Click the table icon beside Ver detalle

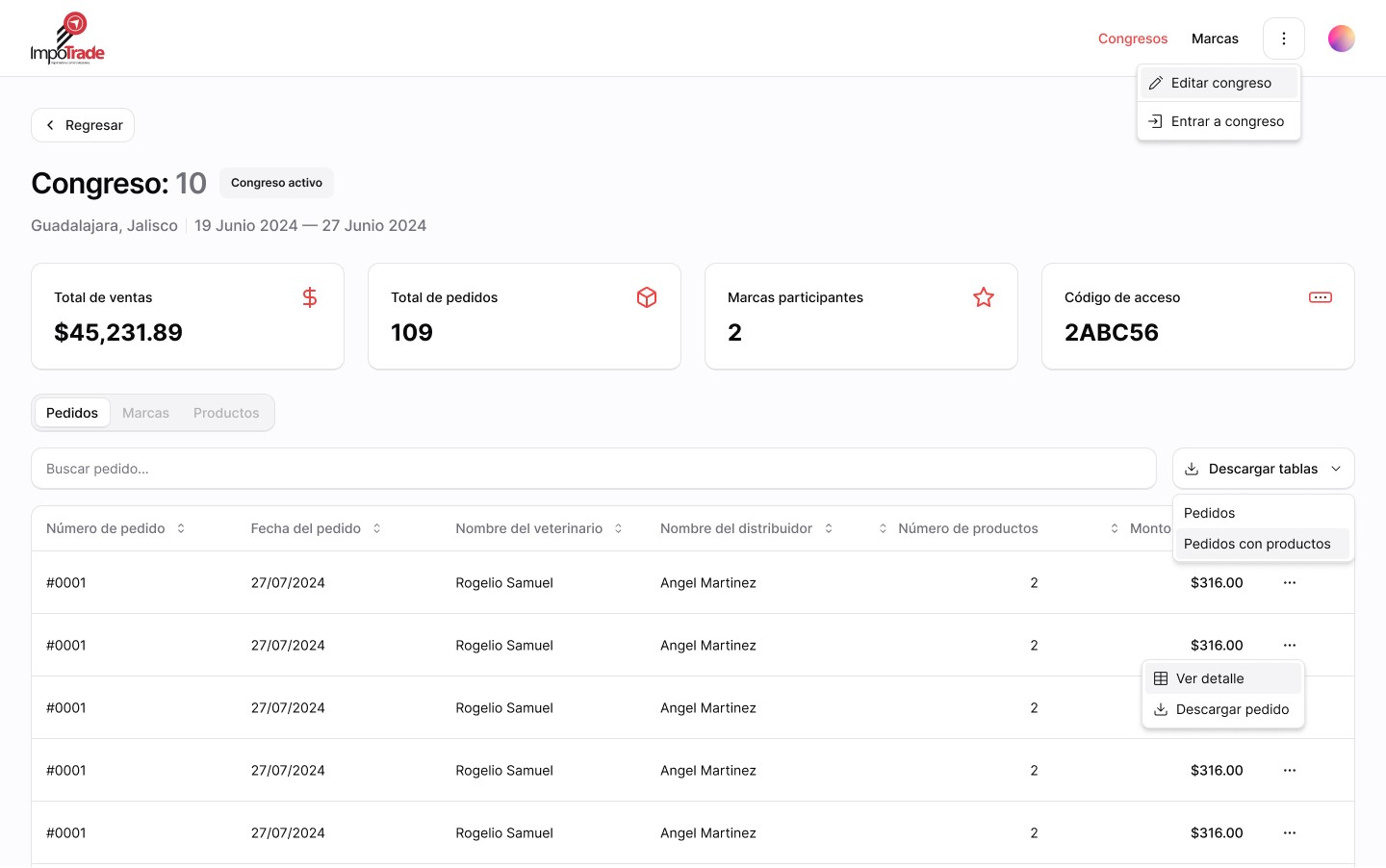1161,678
